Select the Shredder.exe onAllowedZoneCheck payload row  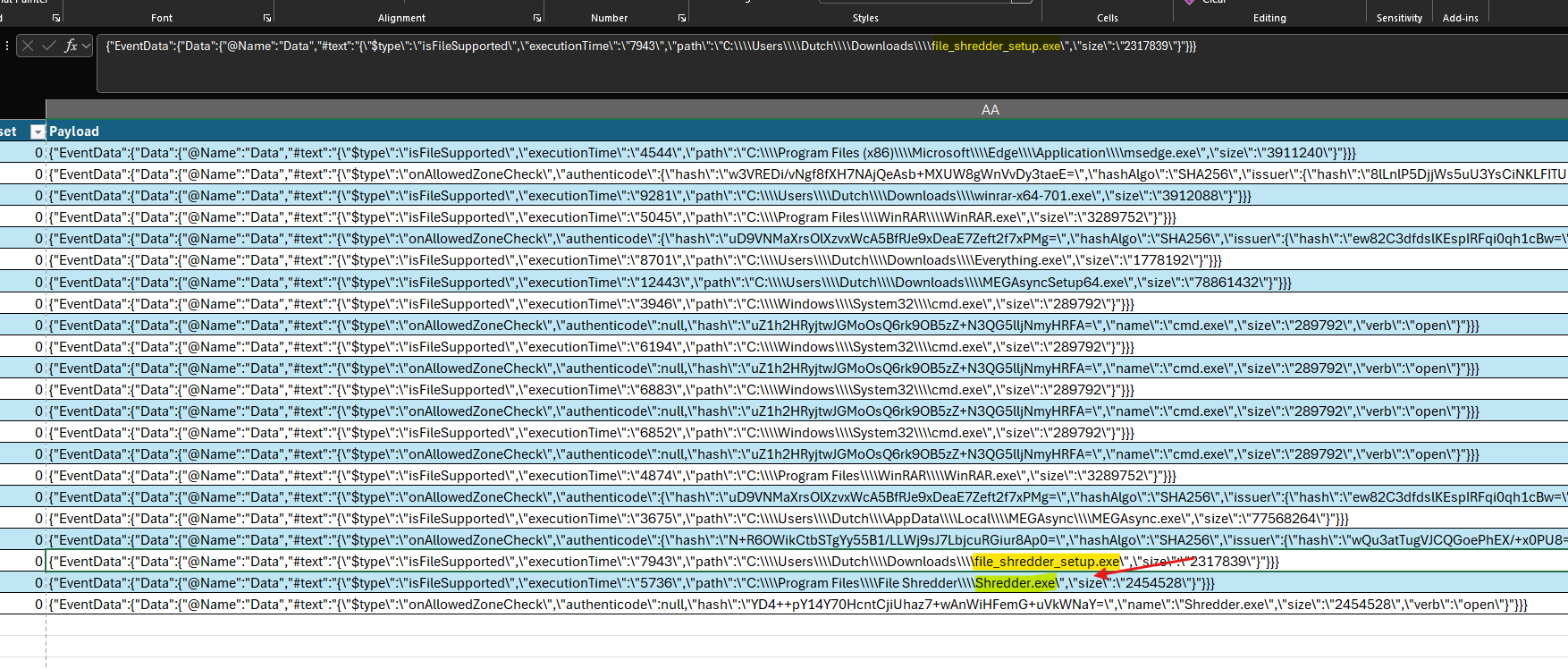pyautogui.click(x=807, y=605)
